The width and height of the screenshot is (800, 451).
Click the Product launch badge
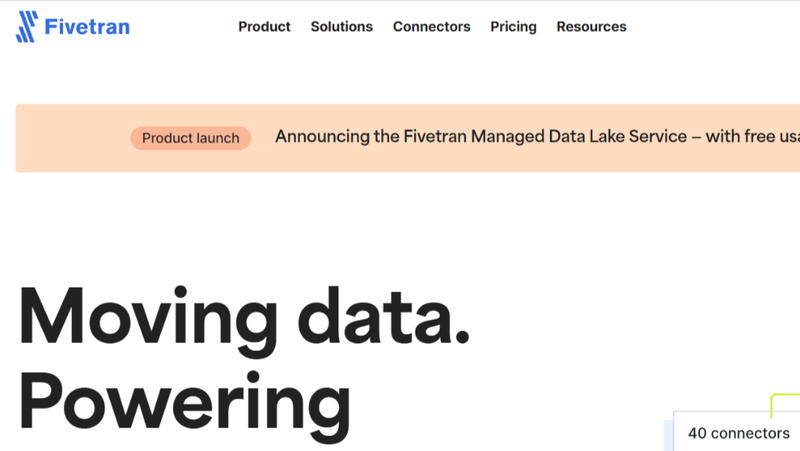pos(190,138)
